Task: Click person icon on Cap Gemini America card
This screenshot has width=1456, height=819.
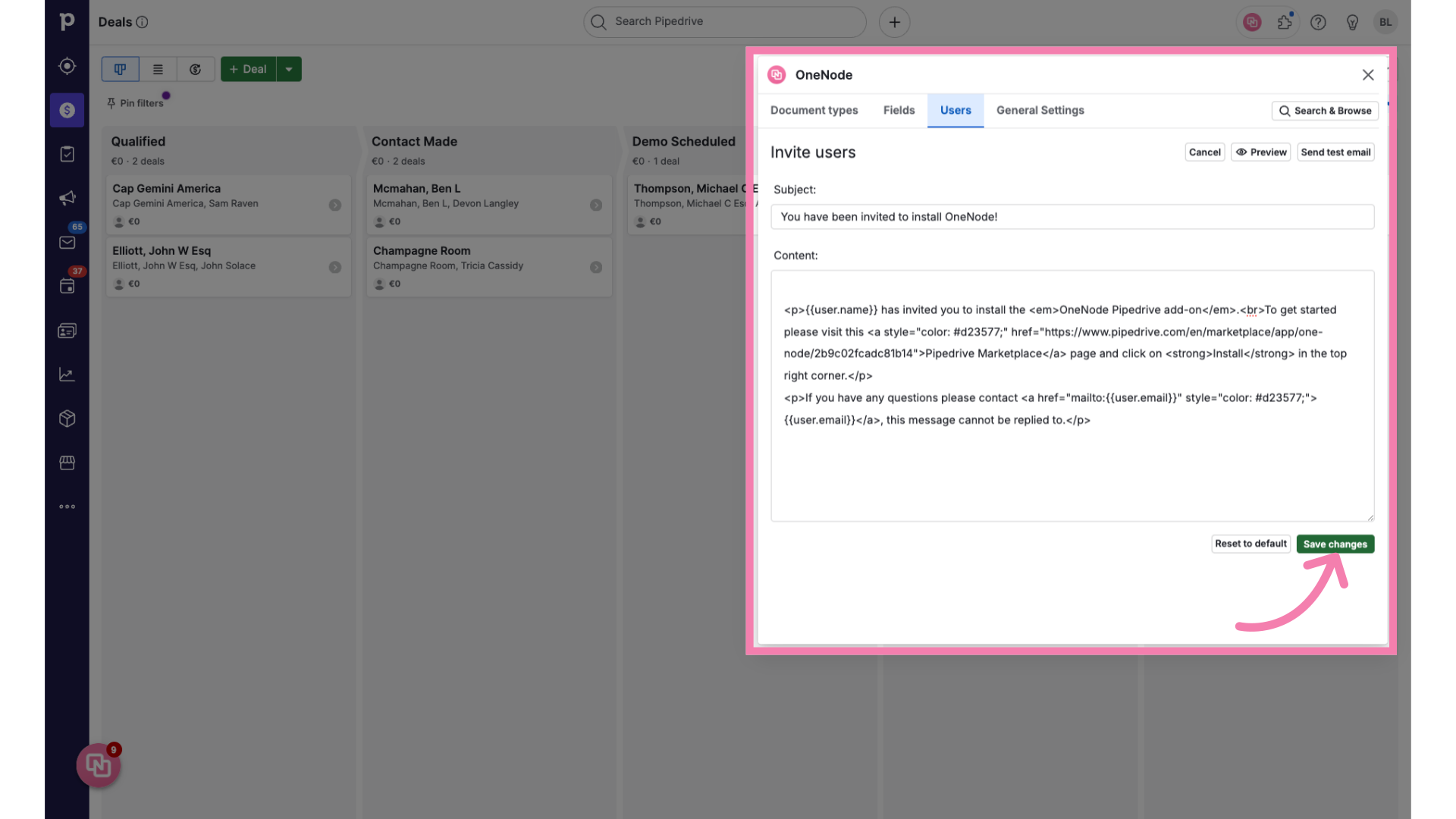Action: point(119,222)
